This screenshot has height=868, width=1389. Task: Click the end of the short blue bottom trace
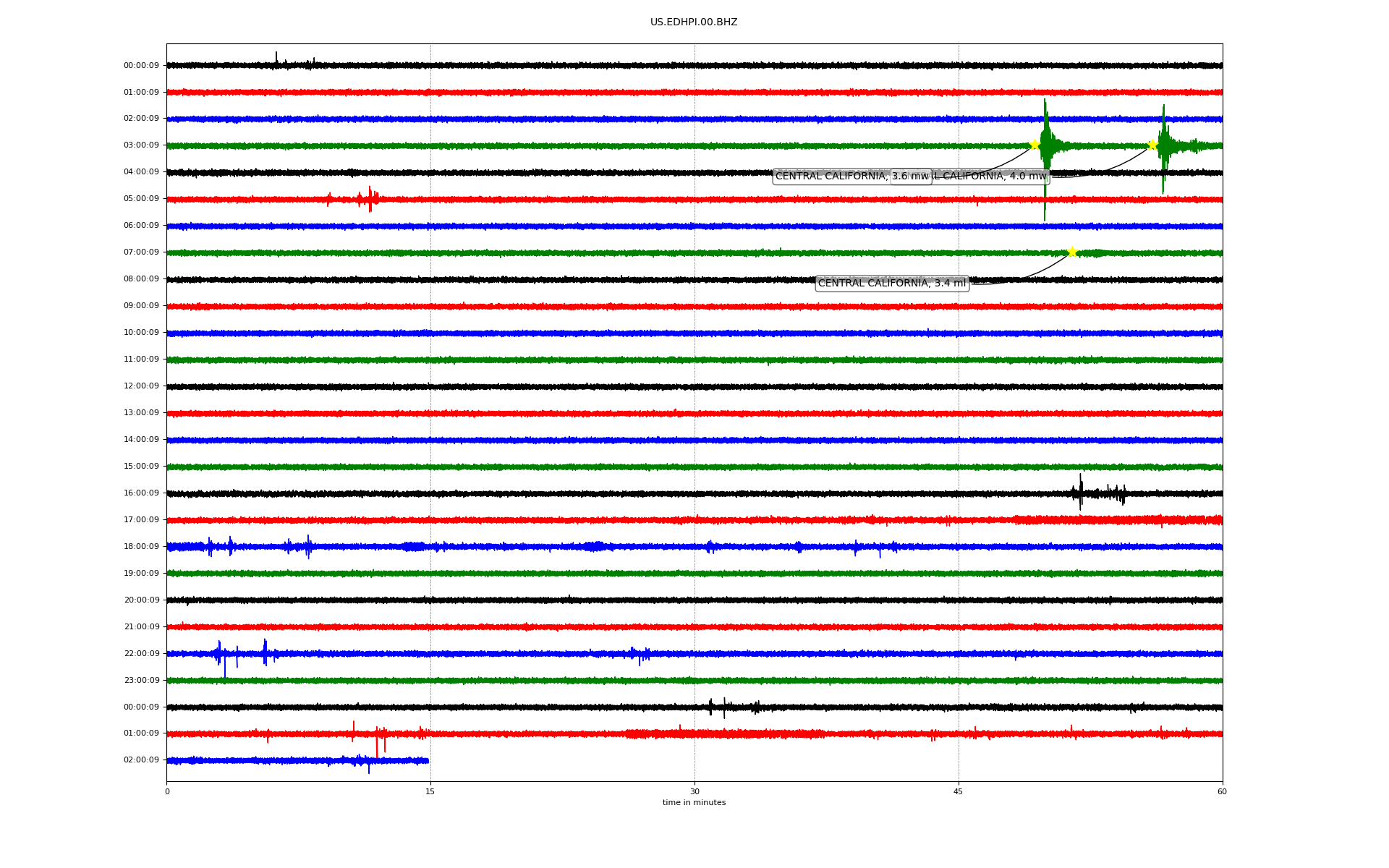pyautogui.click(x=428, y=760)
